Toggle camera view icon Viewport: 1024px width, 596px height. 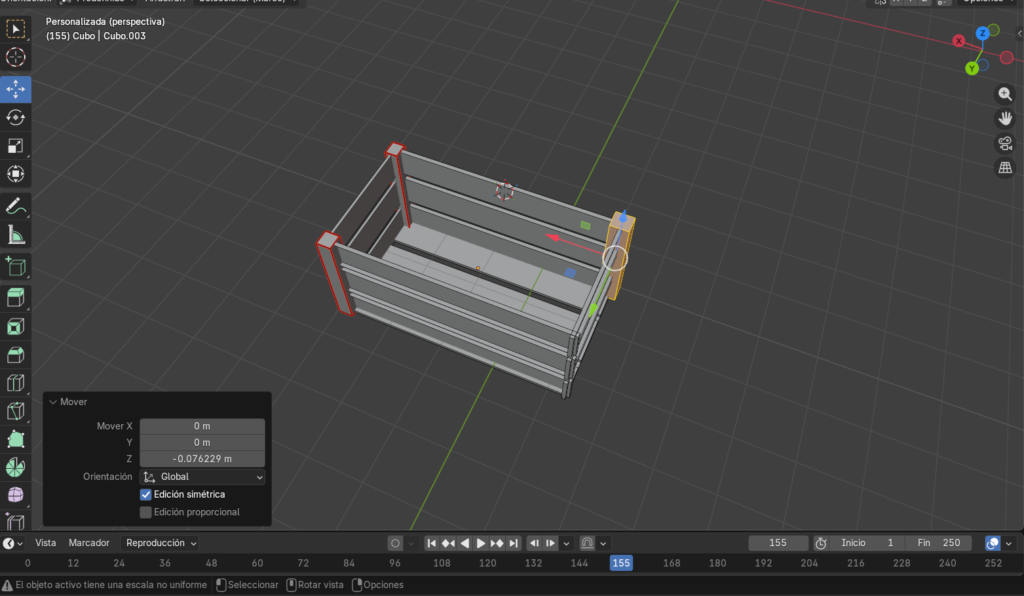click(1005, 143)
